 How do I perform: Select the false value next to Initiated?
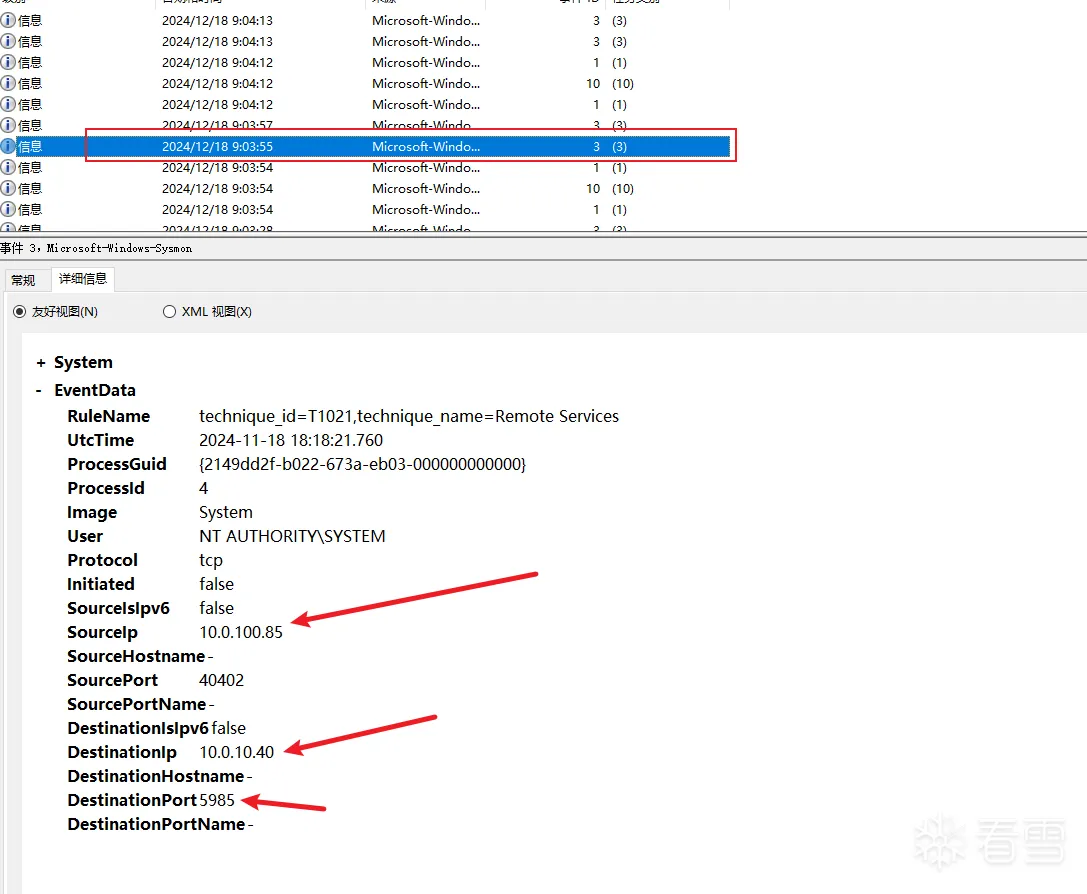pyautogui.click(x=216, y=584)
